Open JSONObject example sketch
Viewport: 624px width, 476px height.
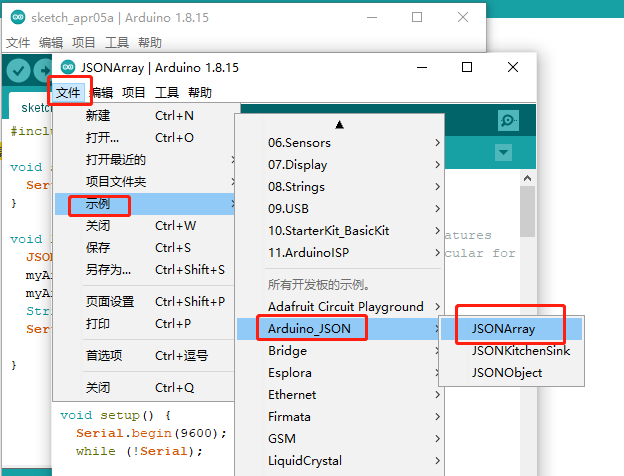click(511, 373)
